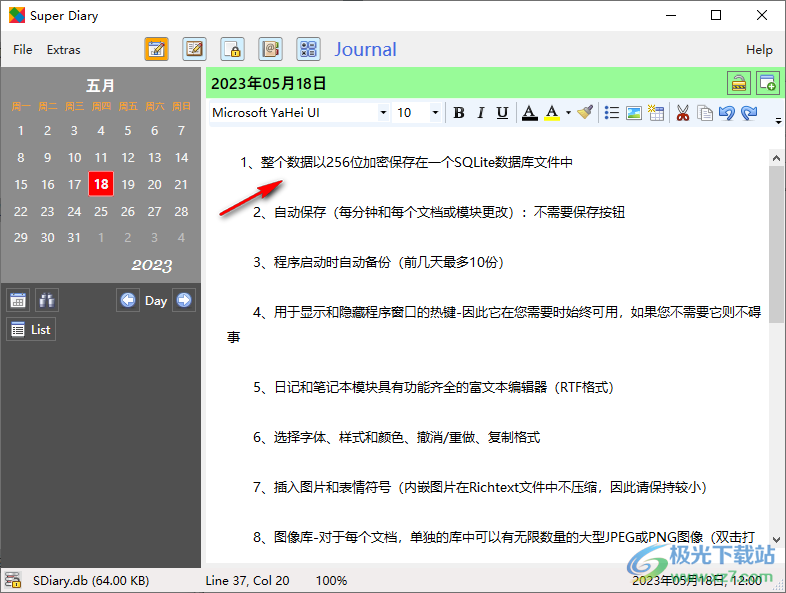Insert a table using the table icon
Viewport: 786px width, 593px height.
coord(656,113)
